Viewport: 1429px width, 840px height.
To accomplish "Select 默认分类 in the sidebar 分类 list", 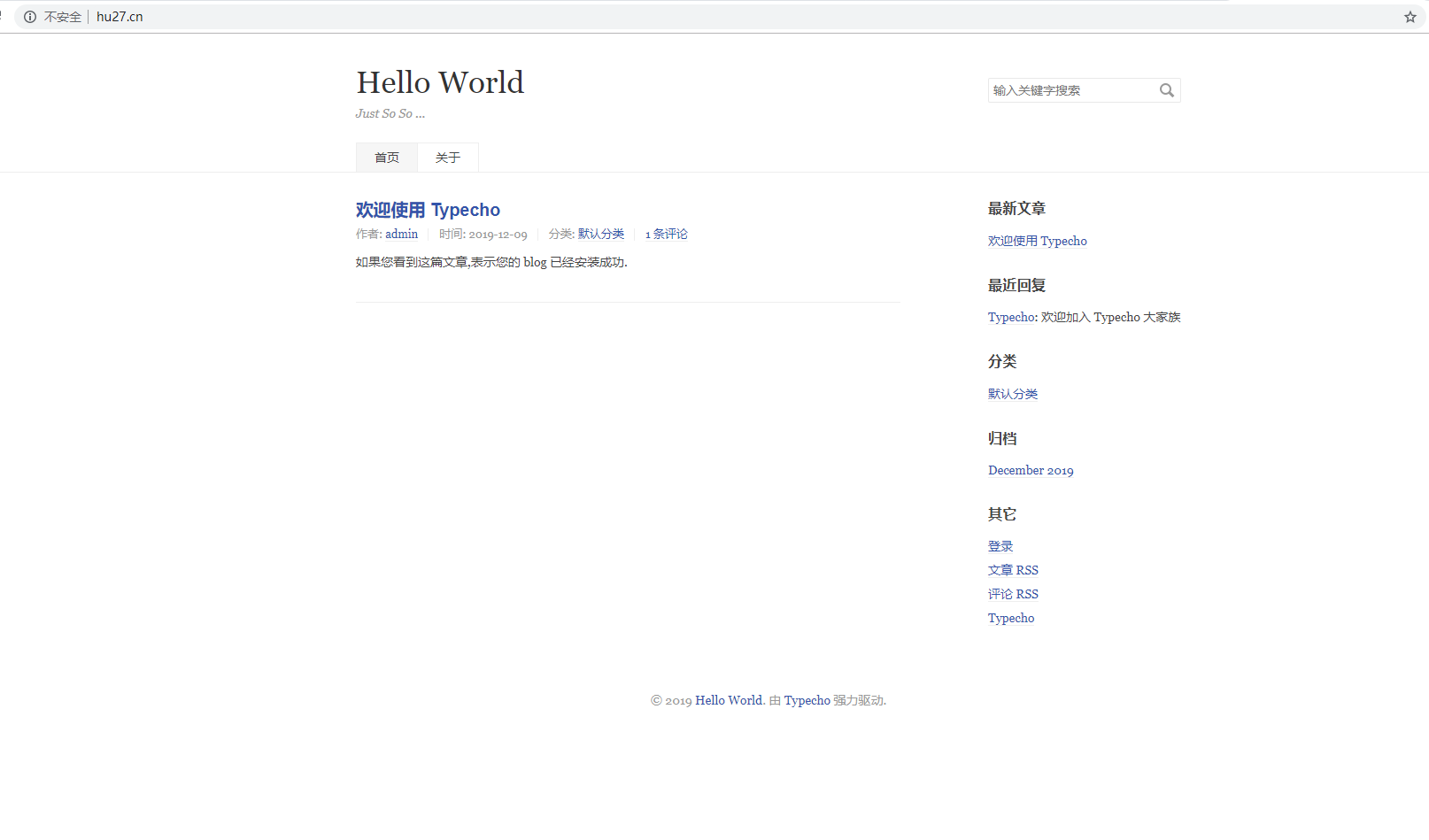I will point(1013,394).
